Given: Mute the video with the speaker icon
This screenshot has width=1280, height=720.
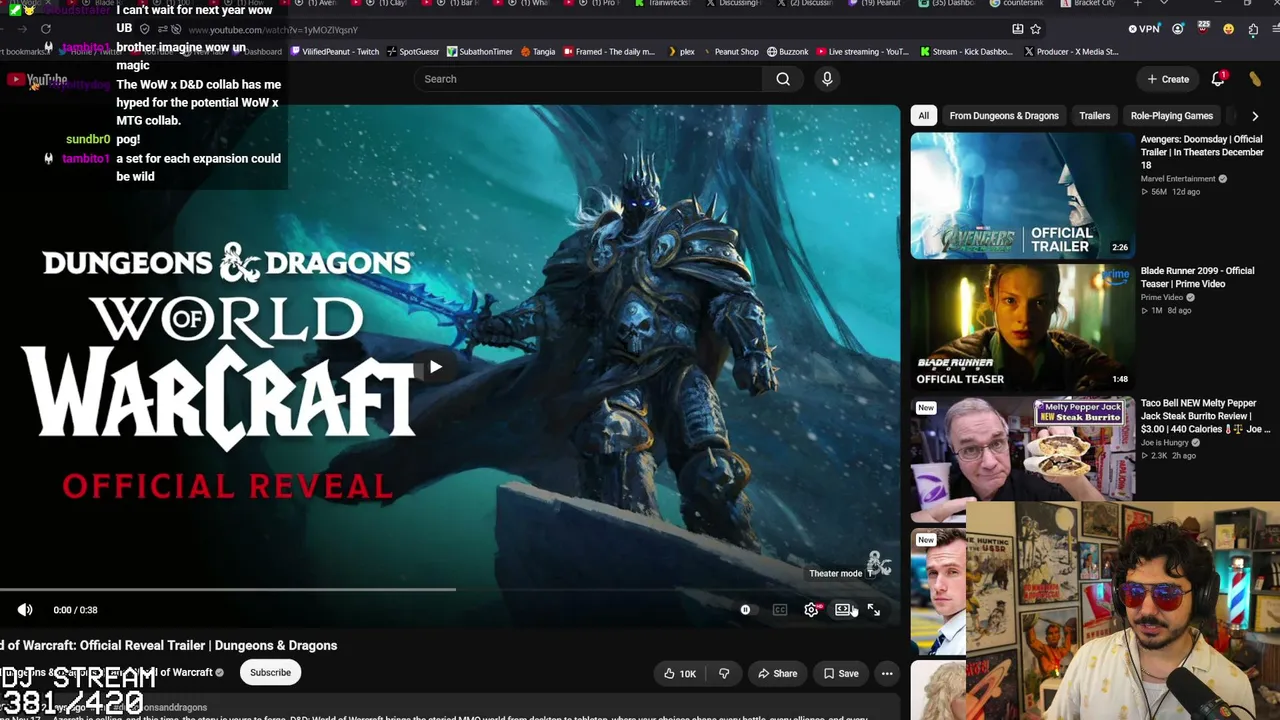Looking at the screenshot, I should (x=25, y=610).
